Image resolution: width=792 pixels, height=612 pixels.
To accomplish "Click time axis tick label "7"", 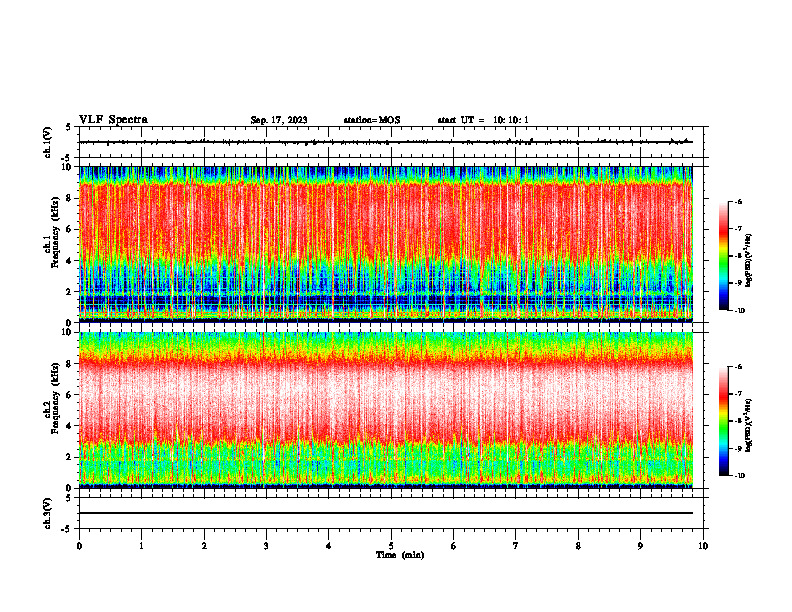I will [x=516, y=546].
